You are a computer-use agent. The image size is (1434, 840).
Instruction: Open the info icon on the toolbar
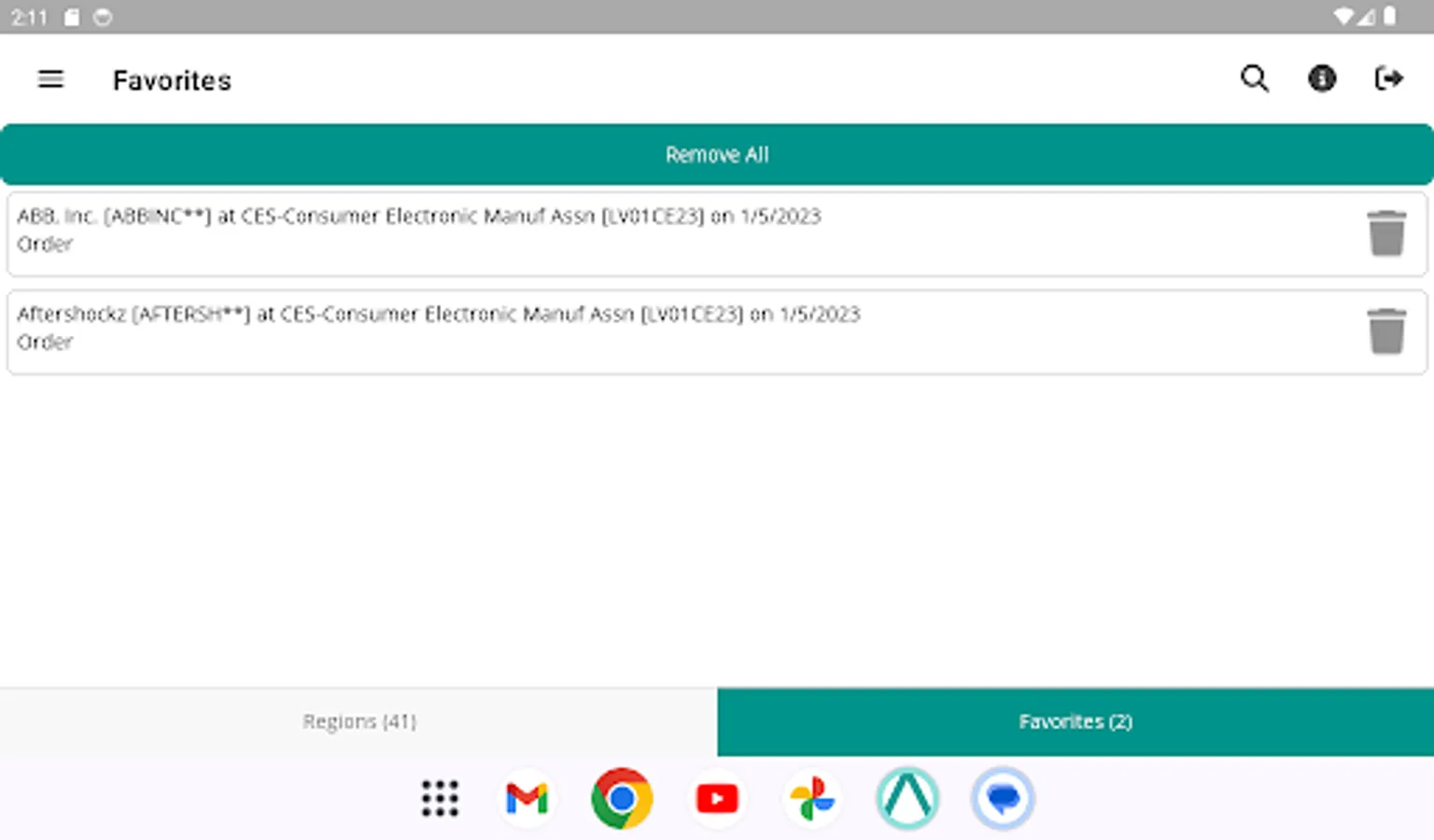coord(1322,79)
